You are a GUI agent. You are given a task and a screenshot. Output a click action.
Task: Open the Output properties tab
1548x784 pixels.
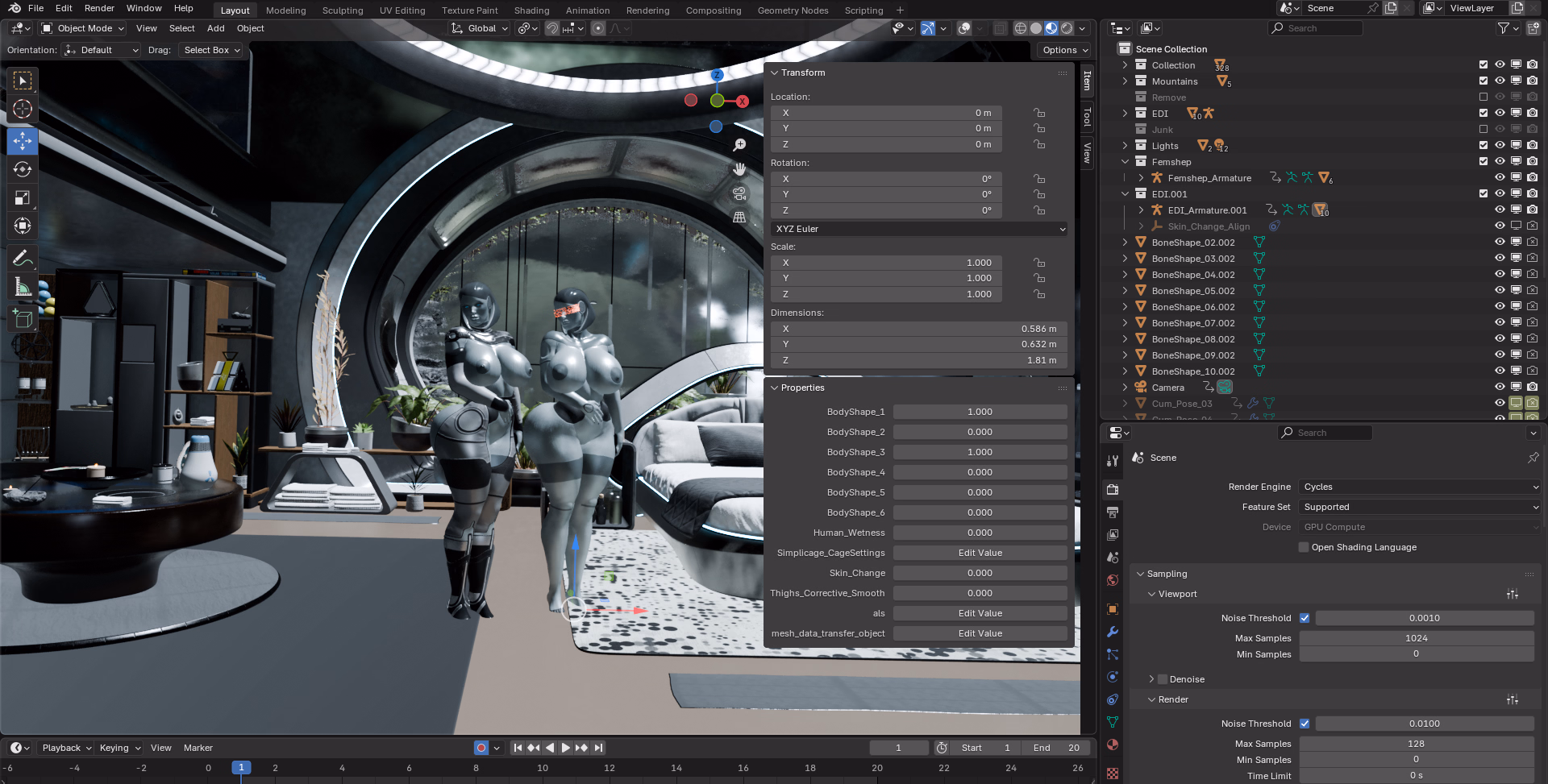1113,512
